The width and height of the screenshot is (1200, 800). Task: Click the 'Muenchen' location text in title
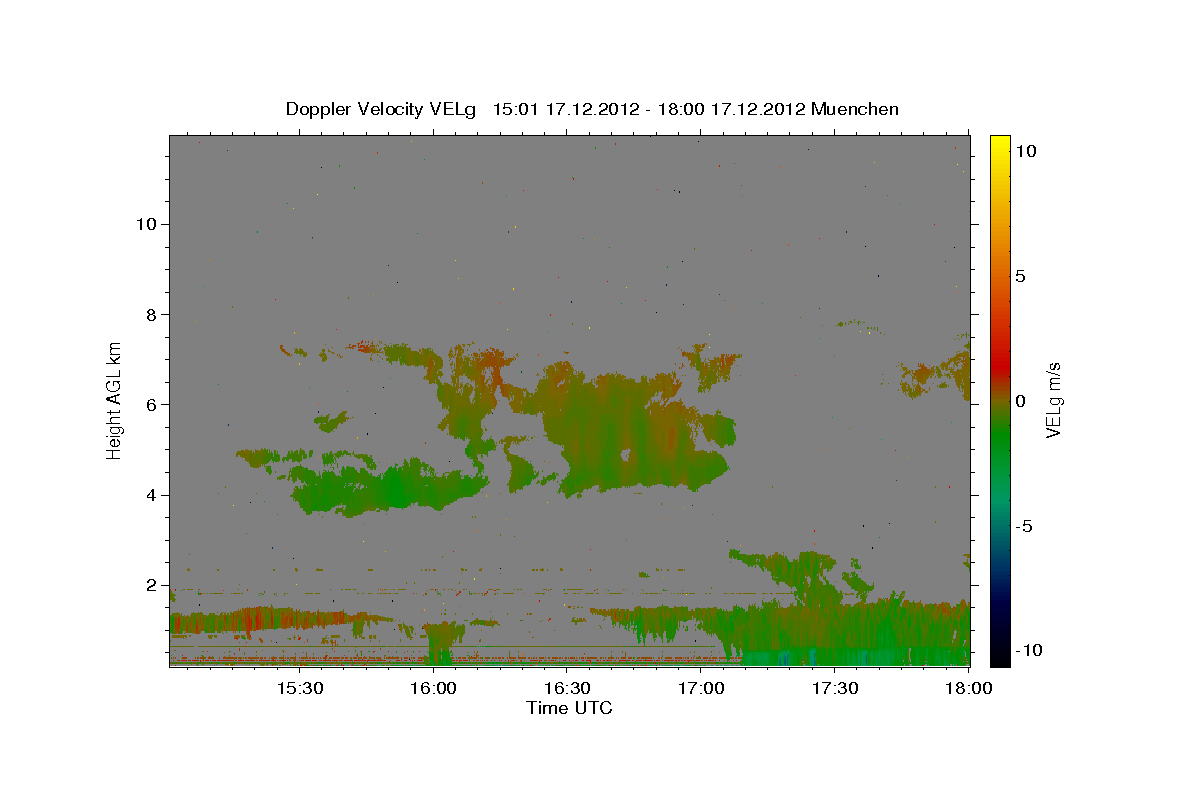pyautogui.click(x=855, y=109)
